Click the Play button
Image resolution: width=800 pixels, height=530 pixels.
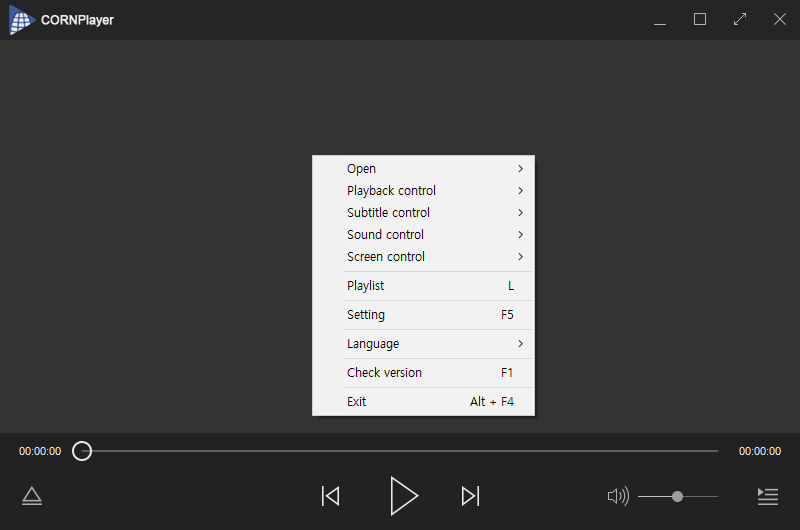point(403,496)
